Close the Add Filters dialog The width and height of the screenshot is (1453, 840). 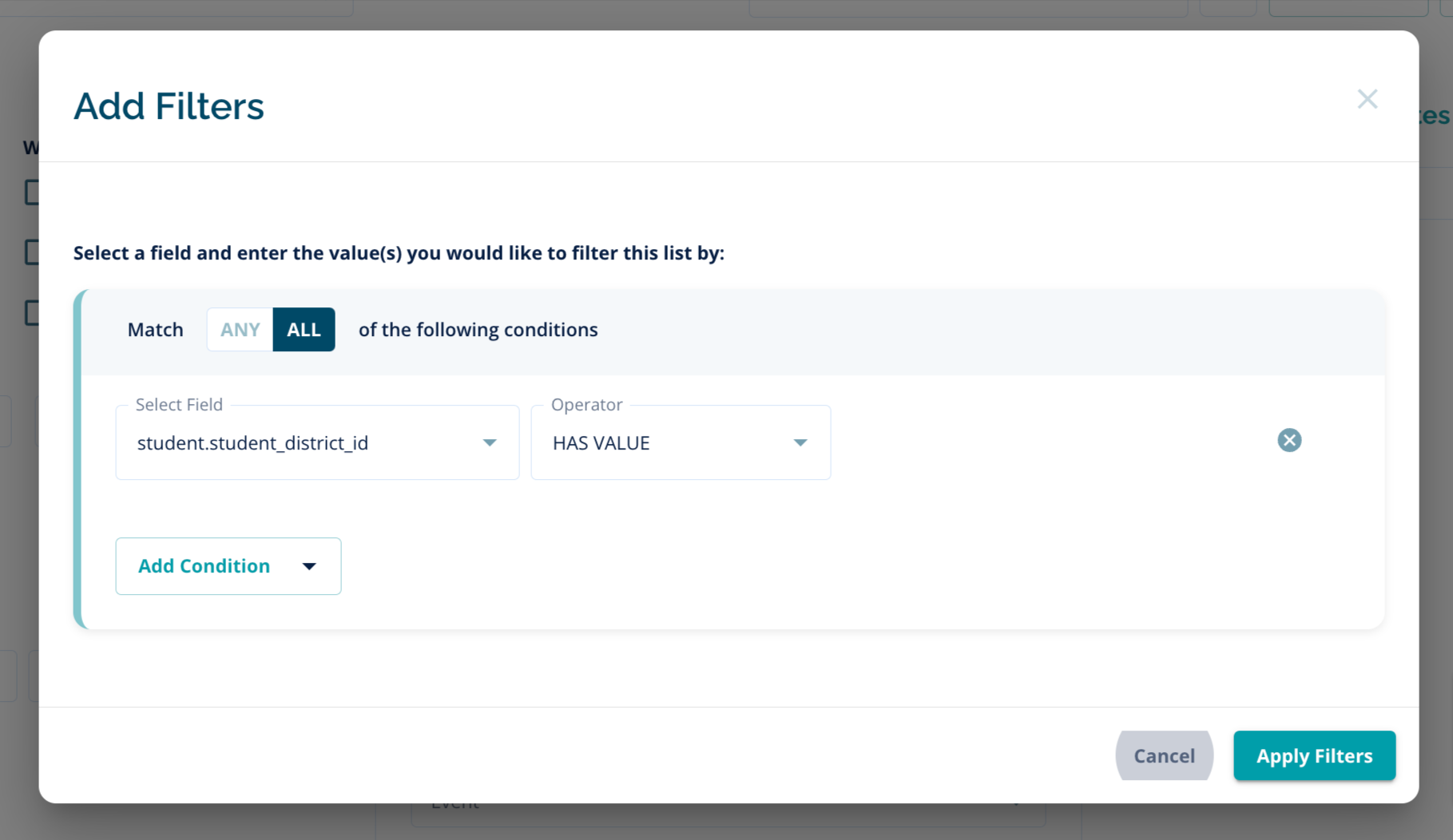tap(1367, 99)
